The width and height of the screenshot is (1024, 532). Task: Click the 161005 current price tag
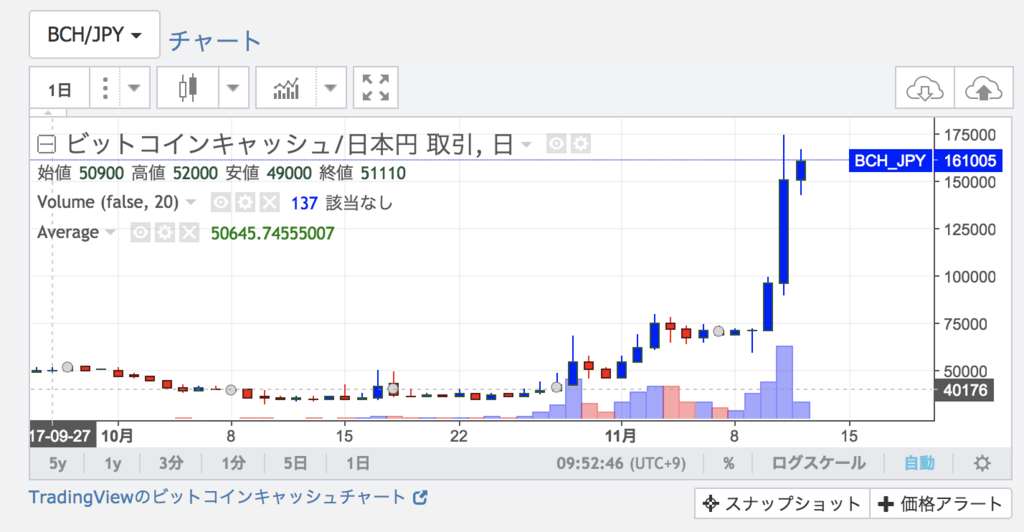pos(970,161)
